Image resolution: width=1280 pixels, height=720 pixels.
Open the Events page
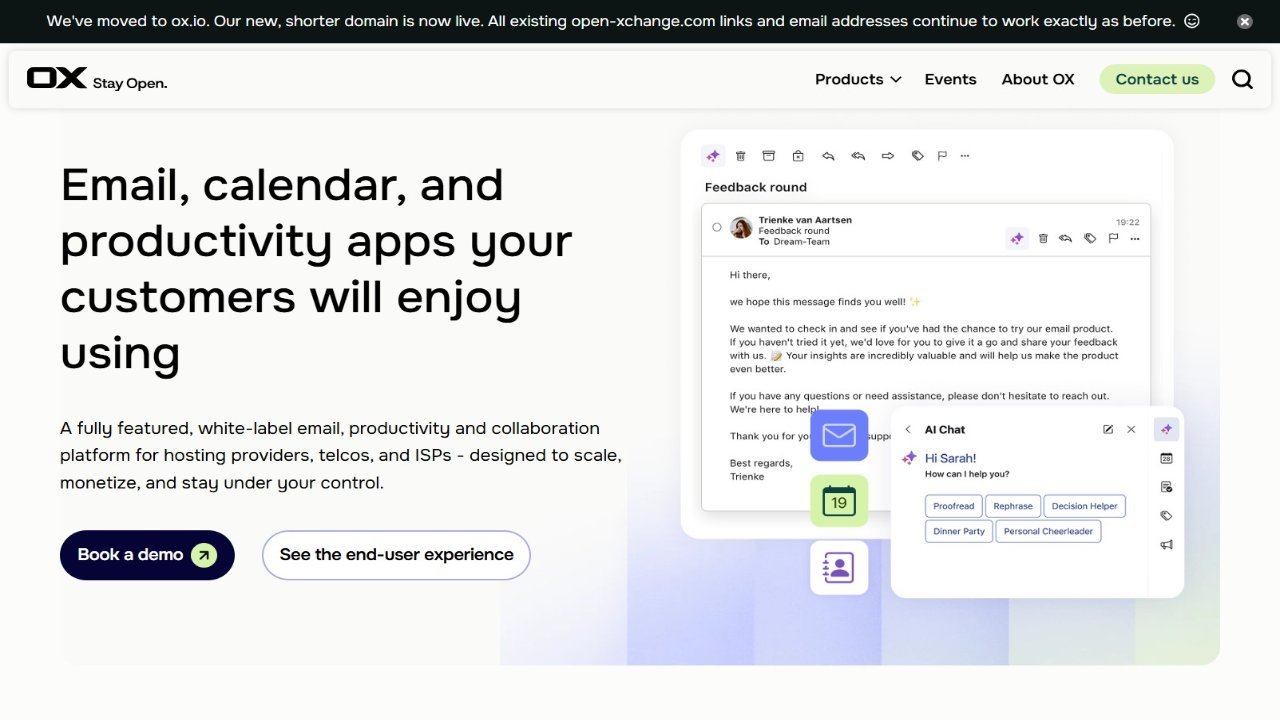[x=950, y=79]
